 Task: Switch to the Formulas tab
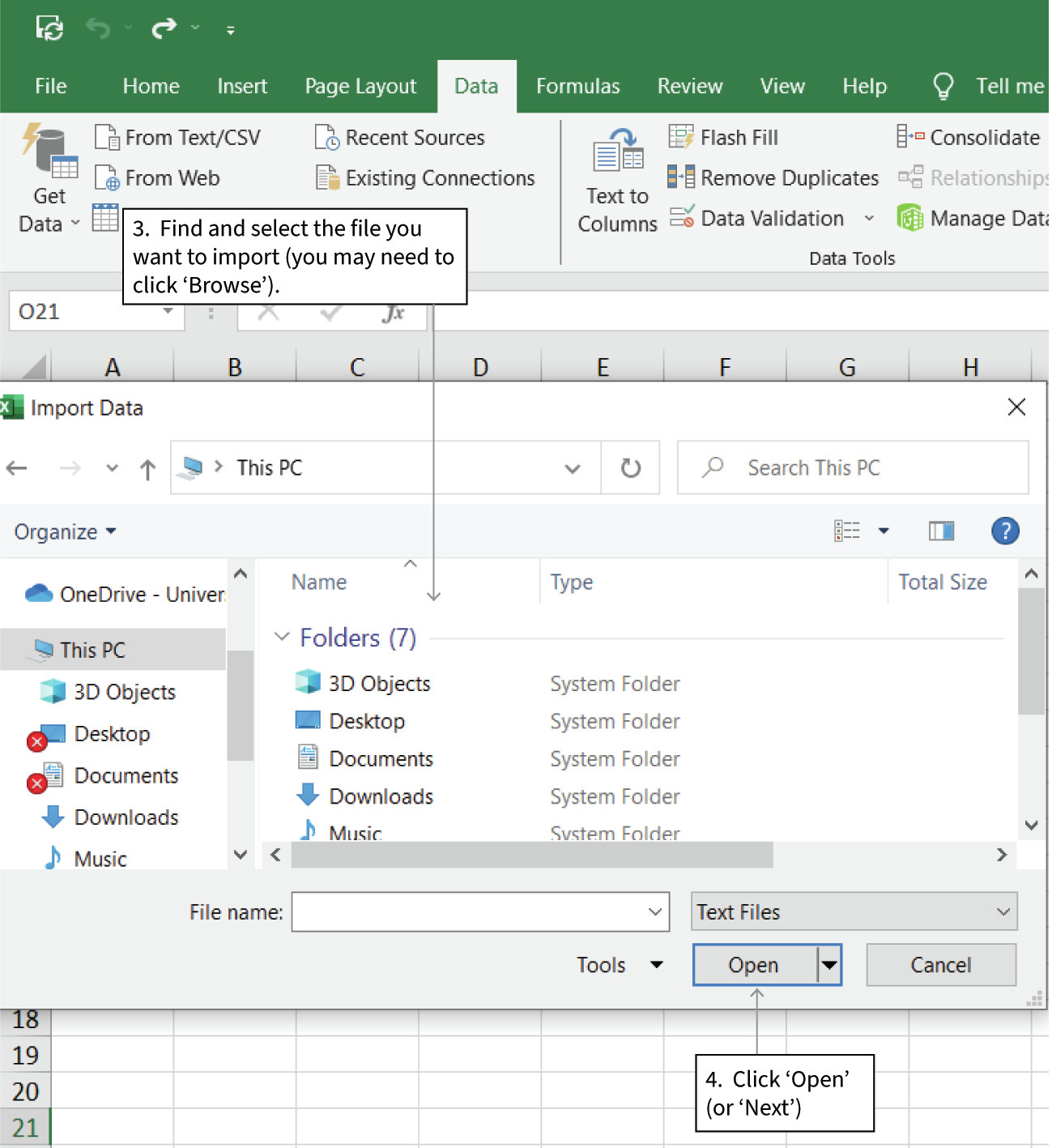[577, 86]
